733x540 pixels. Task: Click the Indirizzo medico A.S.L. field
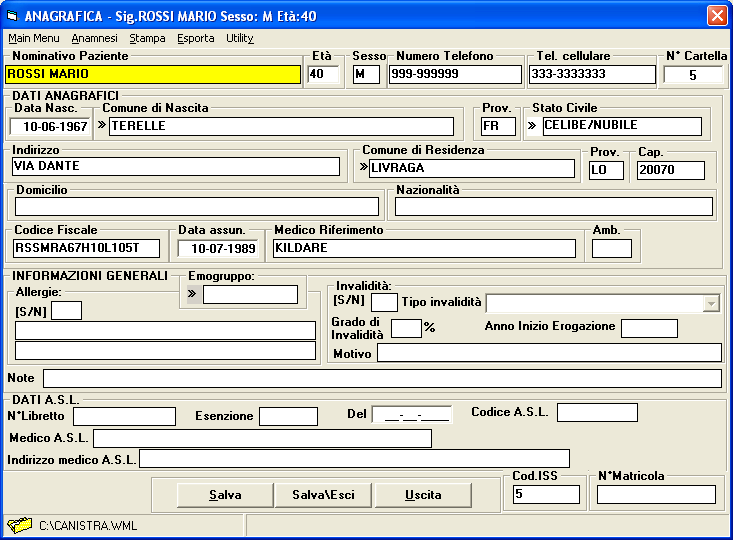[x=354, y=459]
